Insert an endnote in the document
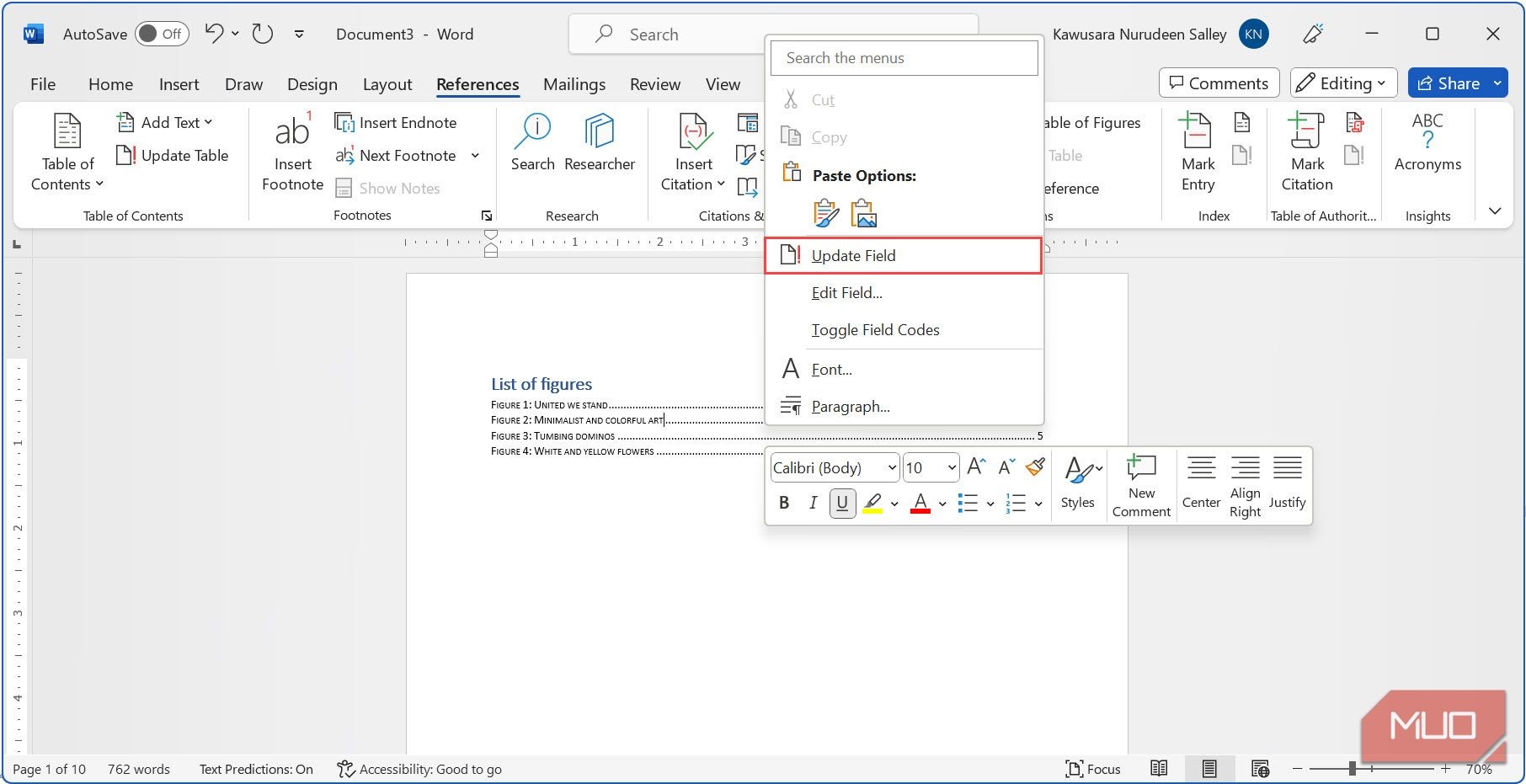Viewport: 1526px width, 784px height. [396, 122]
